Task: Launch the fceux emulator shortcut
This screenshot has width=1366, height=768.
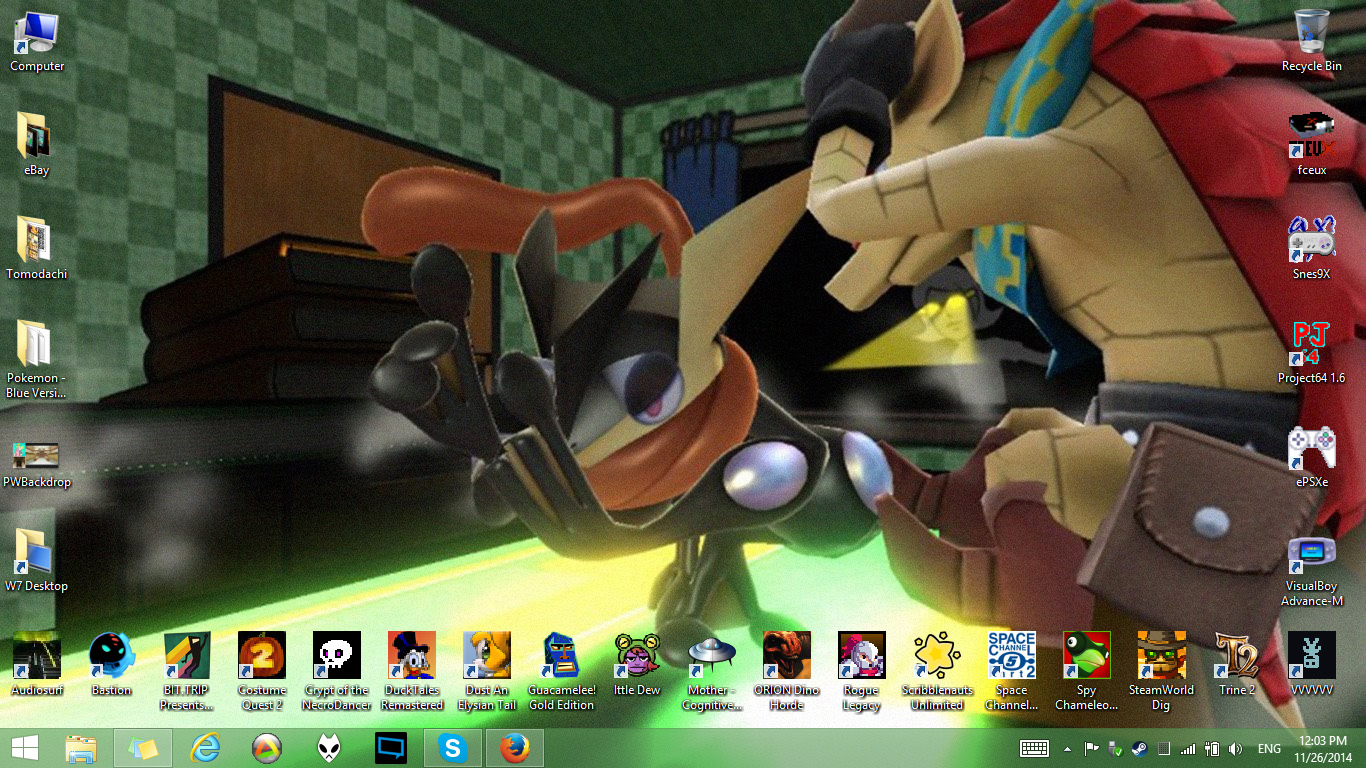Action: (1312, 145)
